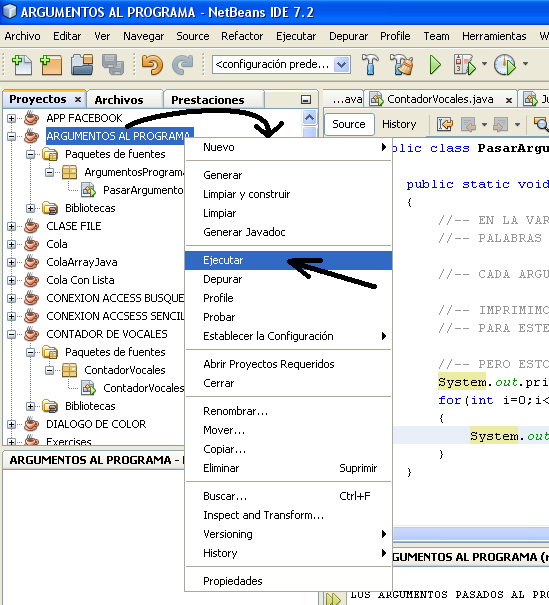The width and height of the screenshot is (549, 605).
Task: Choose Ejecutar in the context menu
Action: (289, 260)
